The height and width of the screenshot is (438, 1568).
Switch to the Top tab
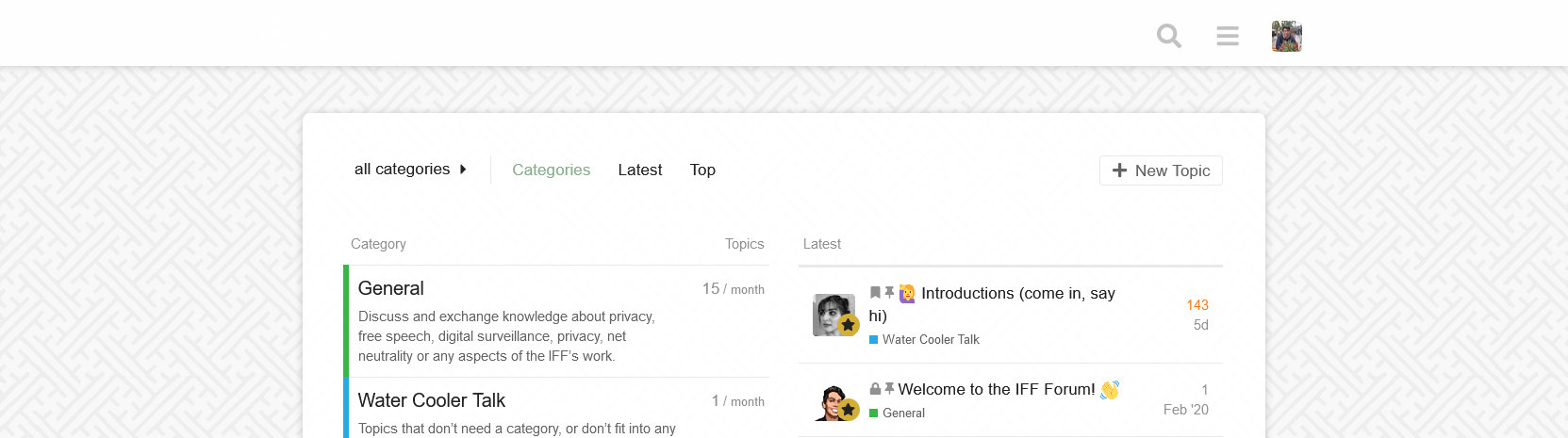click(702, 170)
